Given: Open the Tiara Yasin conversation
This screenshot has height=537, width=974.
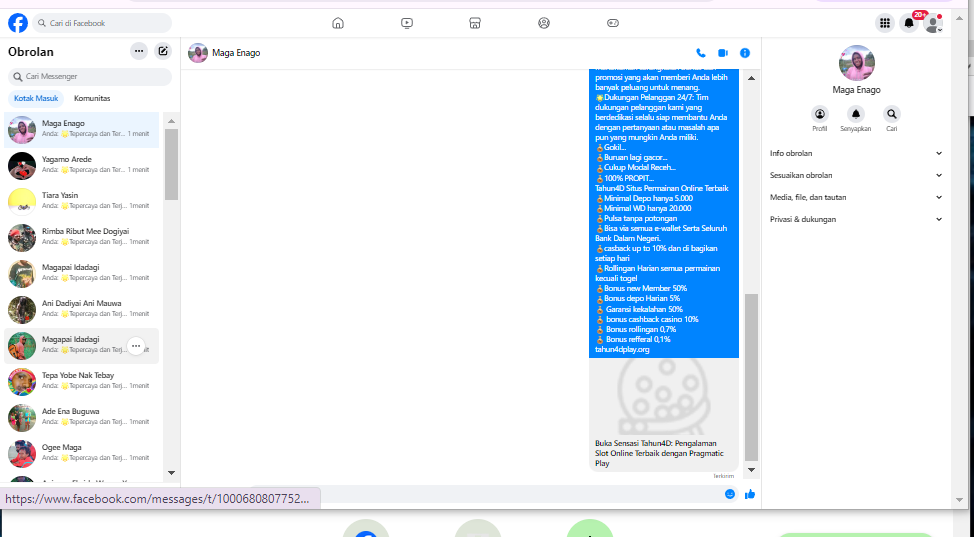Looking at the screenshot, I should click(81, 202).
